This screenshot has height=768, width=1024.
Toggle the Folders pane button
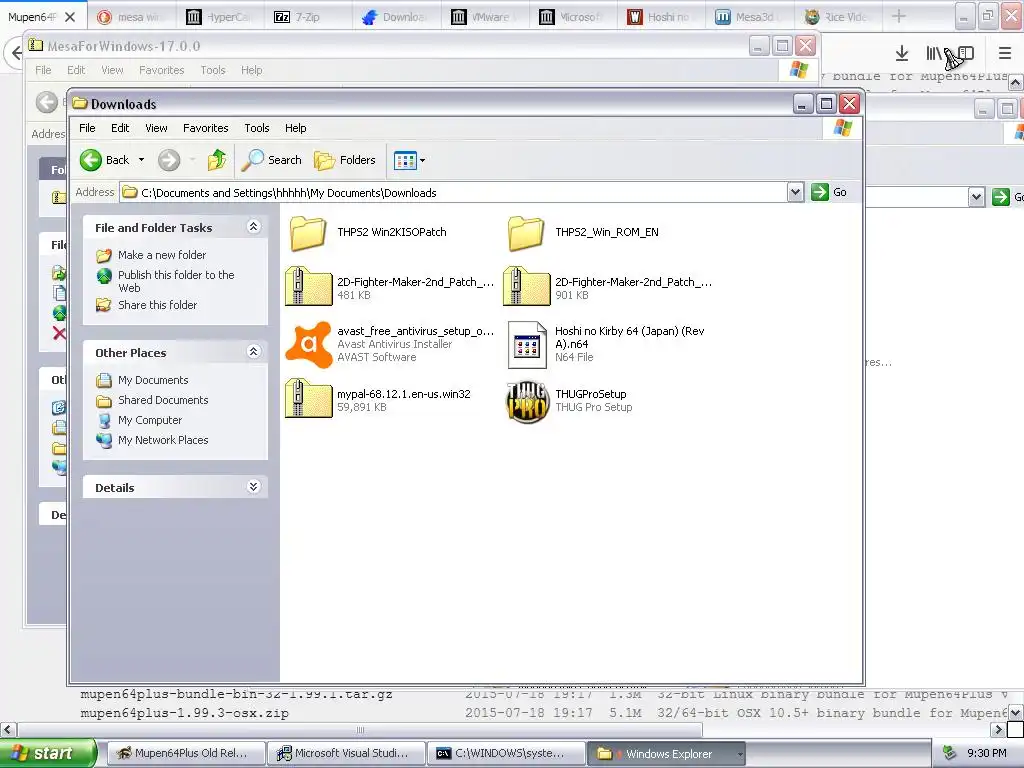coord(345,160)
